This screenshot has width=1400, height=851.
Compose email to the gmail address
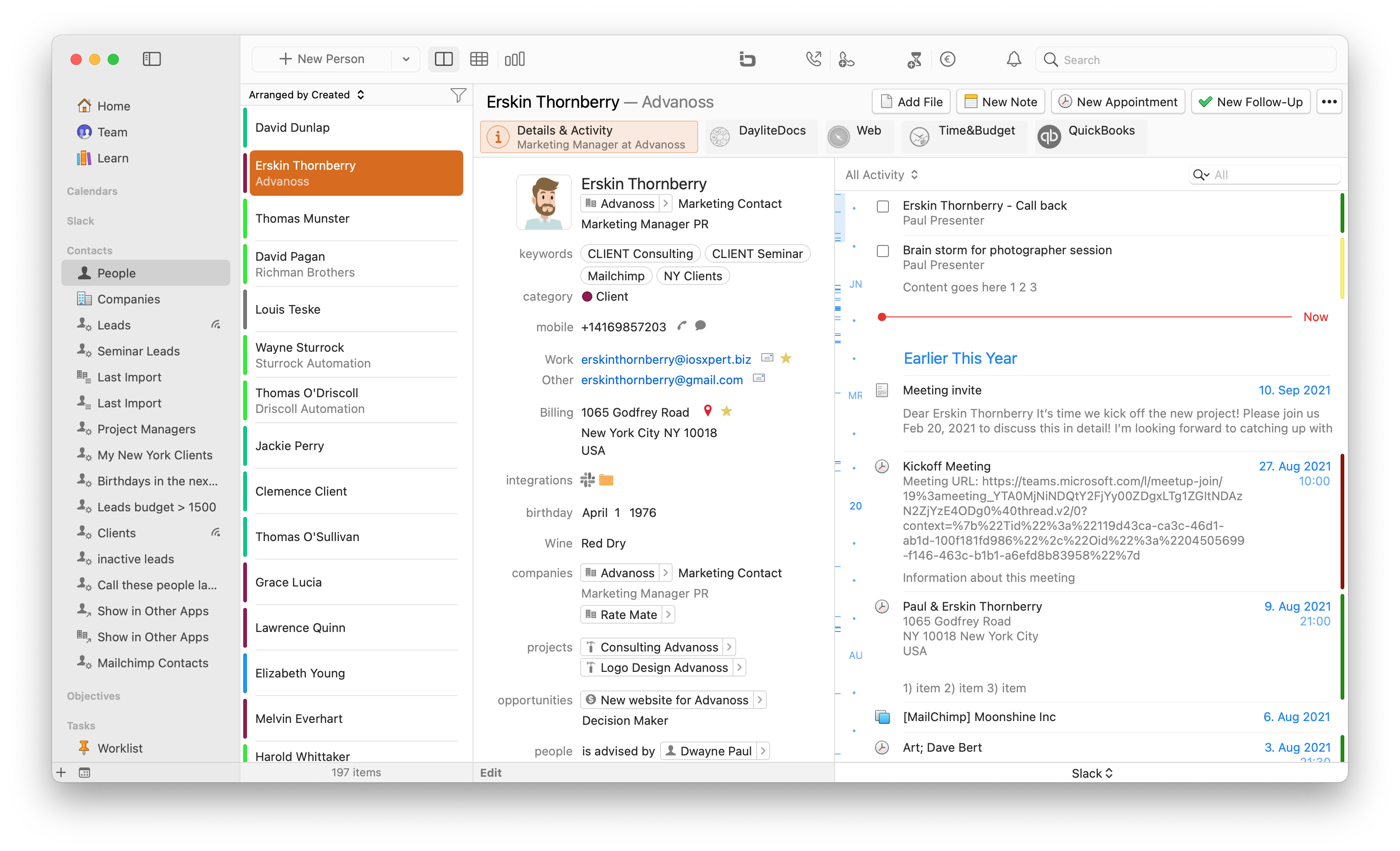[x=759, y=378]
